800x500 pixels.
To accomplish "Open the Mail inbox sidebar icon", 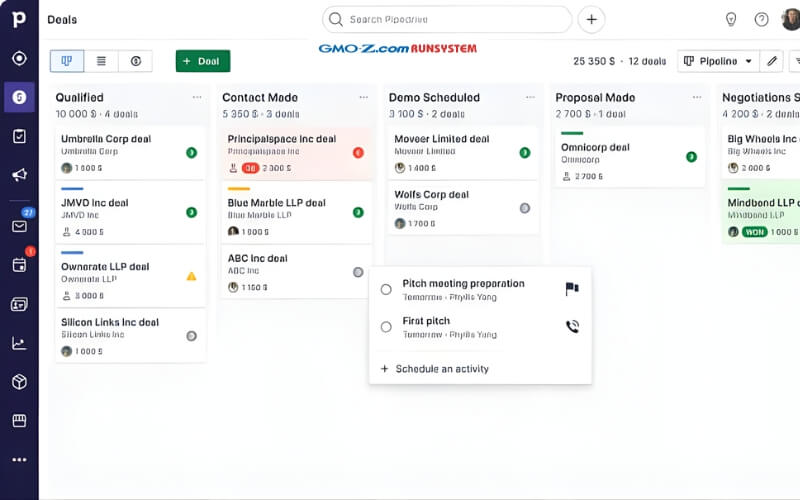I will click(x=19, y=226).
